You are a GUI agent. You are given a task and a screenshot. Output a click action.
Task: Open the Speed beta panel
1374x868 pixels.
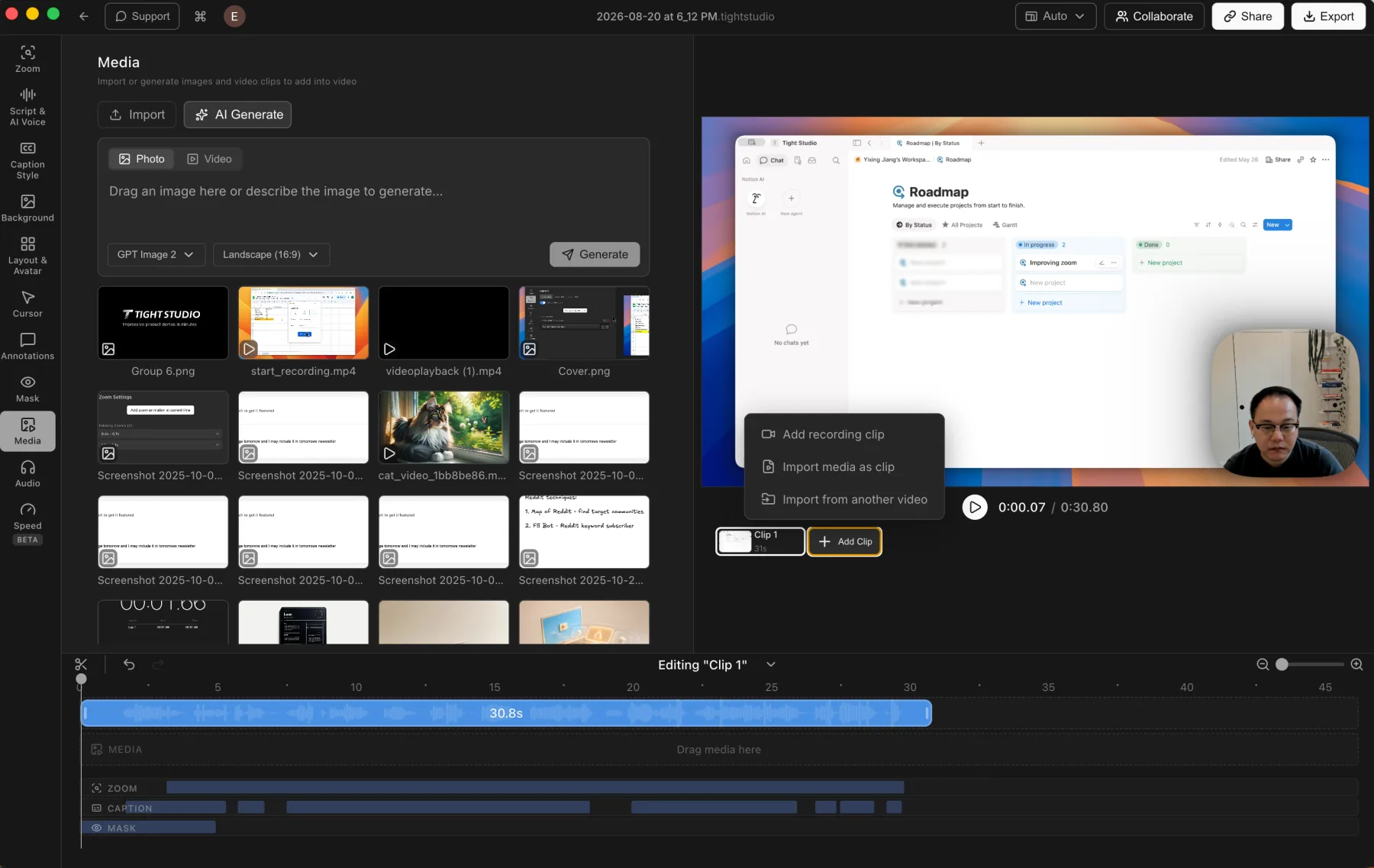tap(27, 522)
